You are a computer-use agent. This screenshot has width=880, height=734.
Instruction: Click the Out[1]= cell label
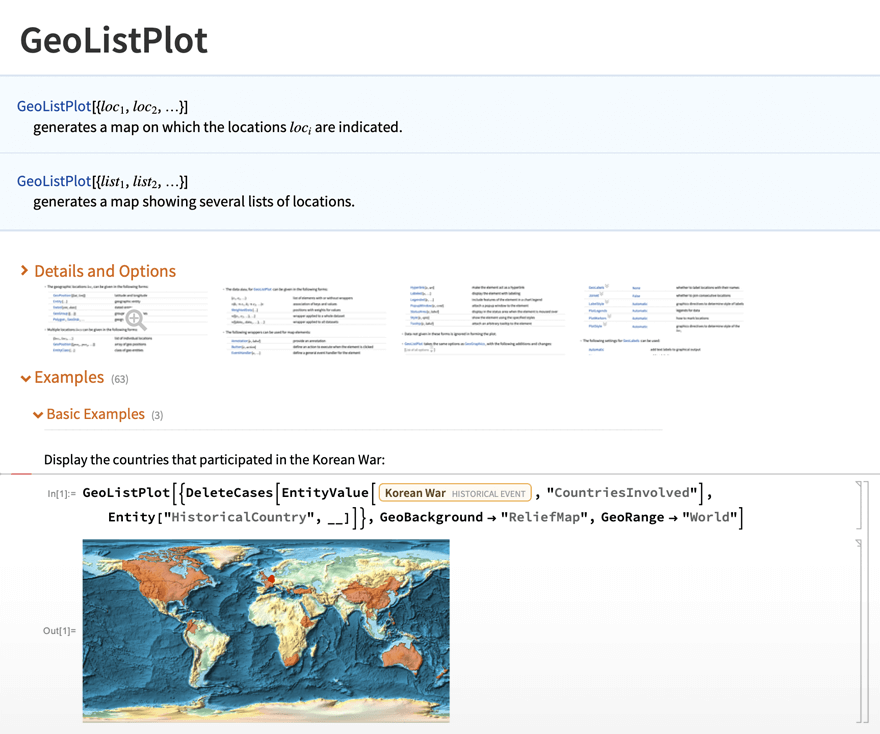59,631
